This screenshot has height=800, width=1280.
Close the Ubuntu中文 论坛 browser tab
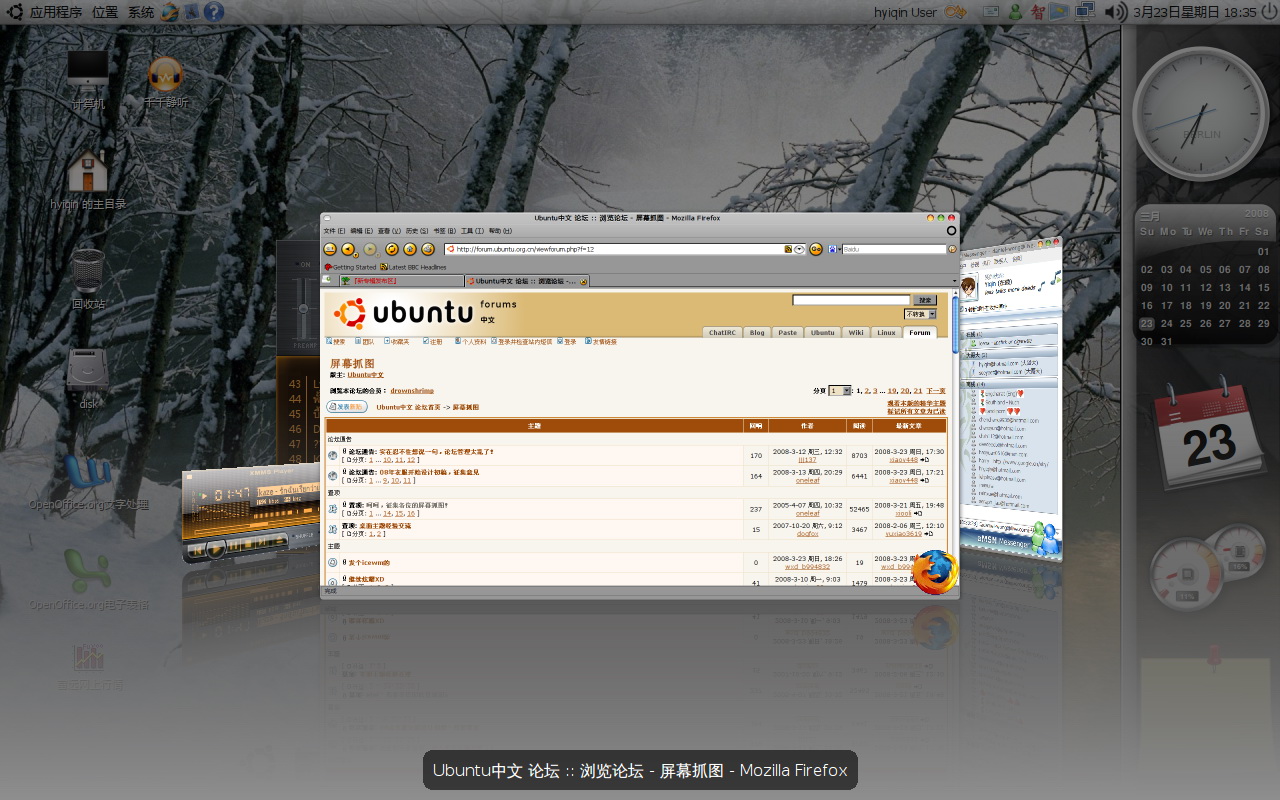[583, 282]
